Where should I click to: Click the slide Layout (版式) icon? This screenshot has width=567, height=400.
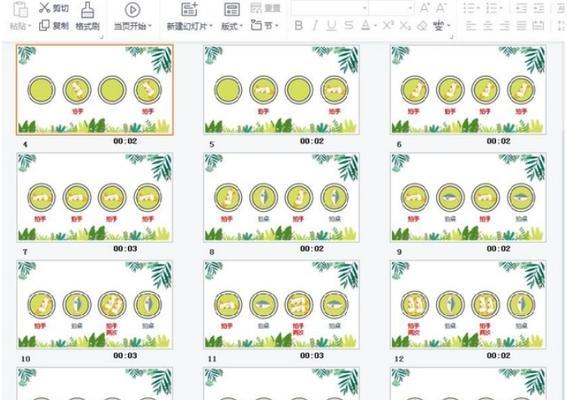(x=232, y=10)
